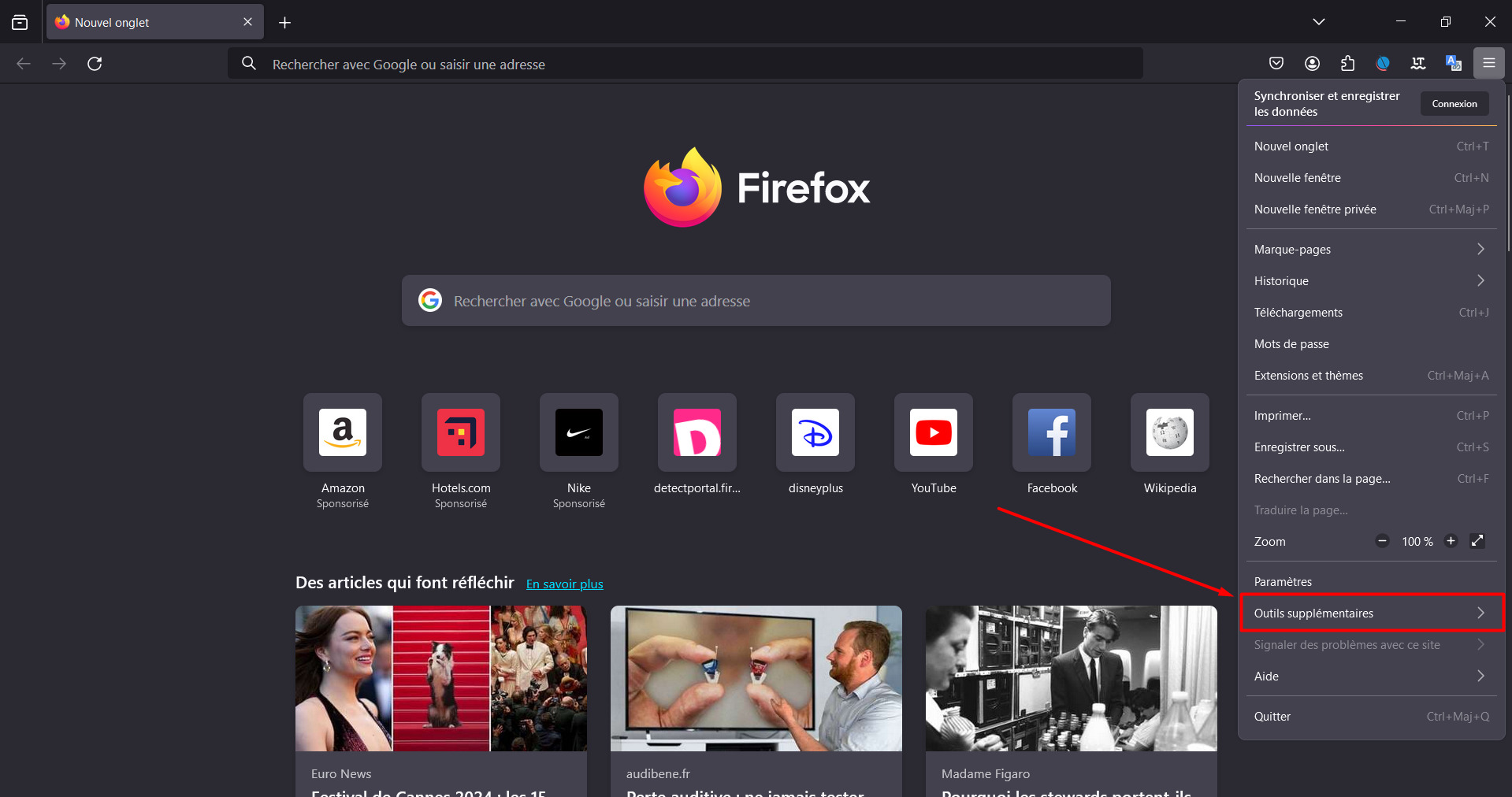Open the tab list icon at top left
The image size is (1512, 797).
click(20, 22)
